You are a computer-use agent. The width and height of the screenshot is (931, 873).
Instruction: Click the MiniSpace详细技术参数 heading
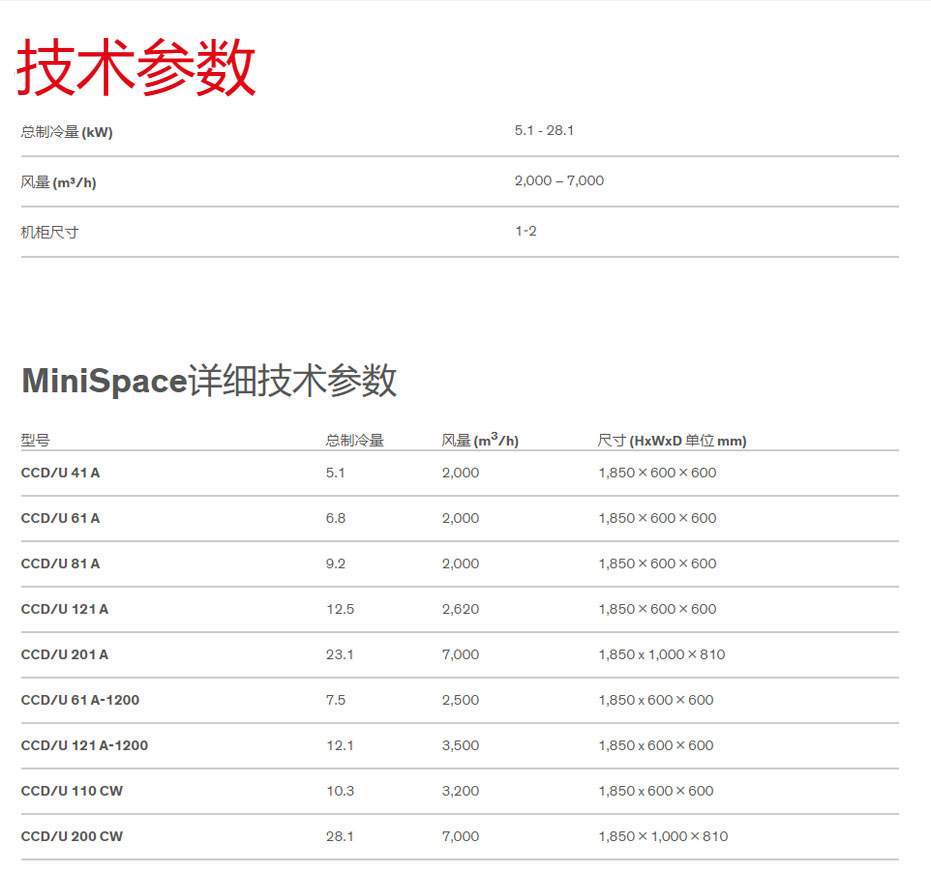[209, 380]
